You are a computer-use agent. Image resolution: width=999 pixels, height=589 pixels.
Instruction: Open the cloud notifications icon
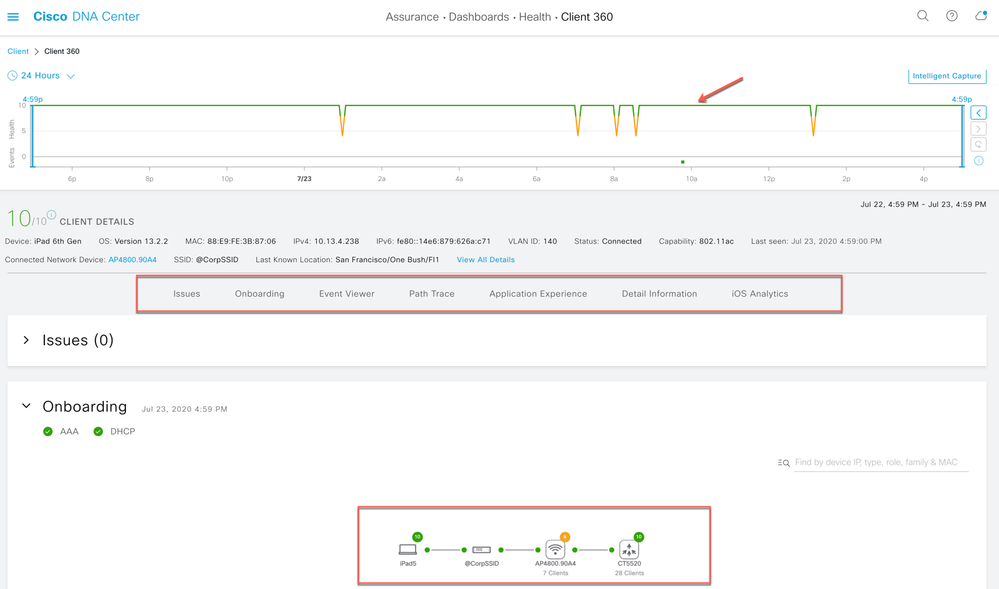click(x=981, y=15)
